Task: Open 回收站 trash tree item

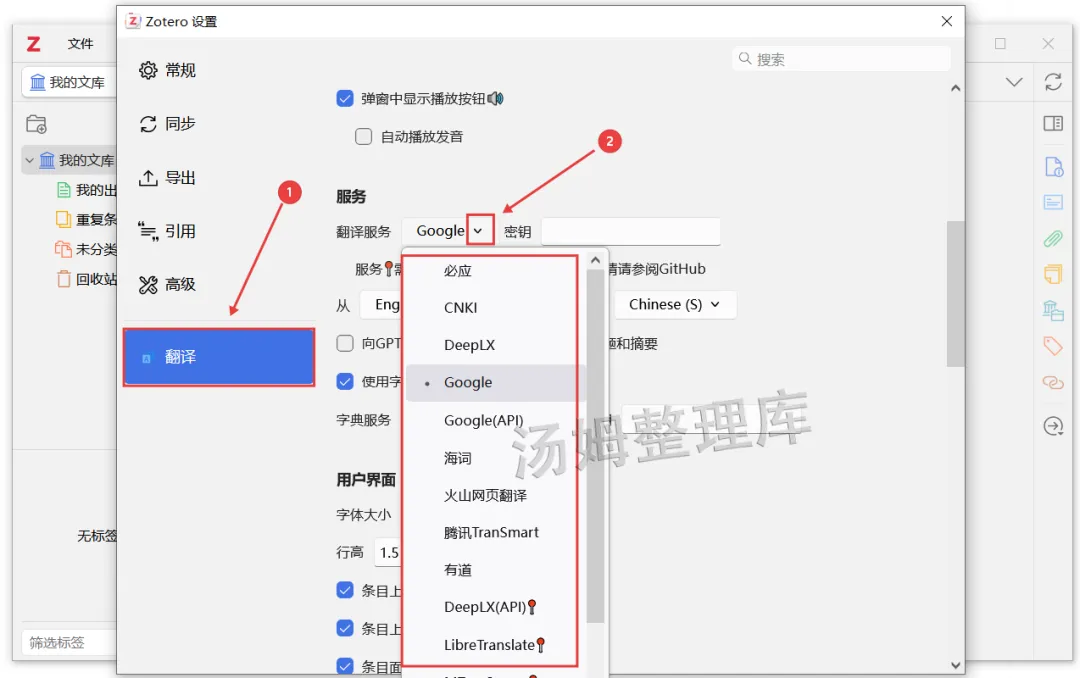Action: tap(86, 279)
